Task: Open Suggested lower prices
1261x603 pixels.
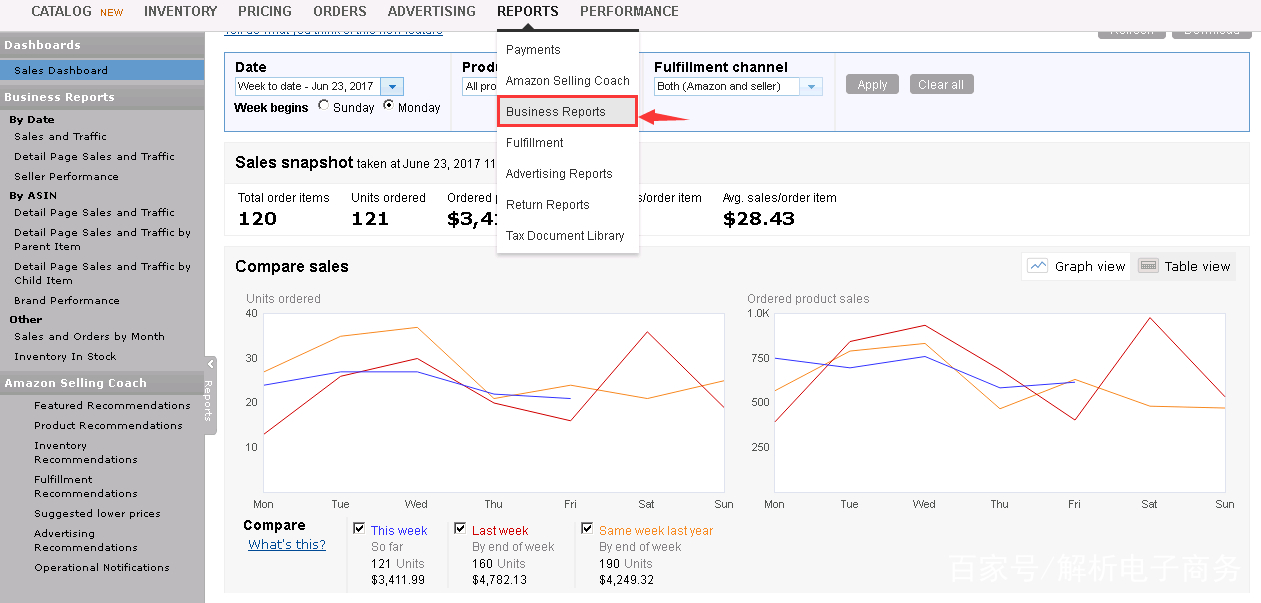Action: click(x=97, y=514)
